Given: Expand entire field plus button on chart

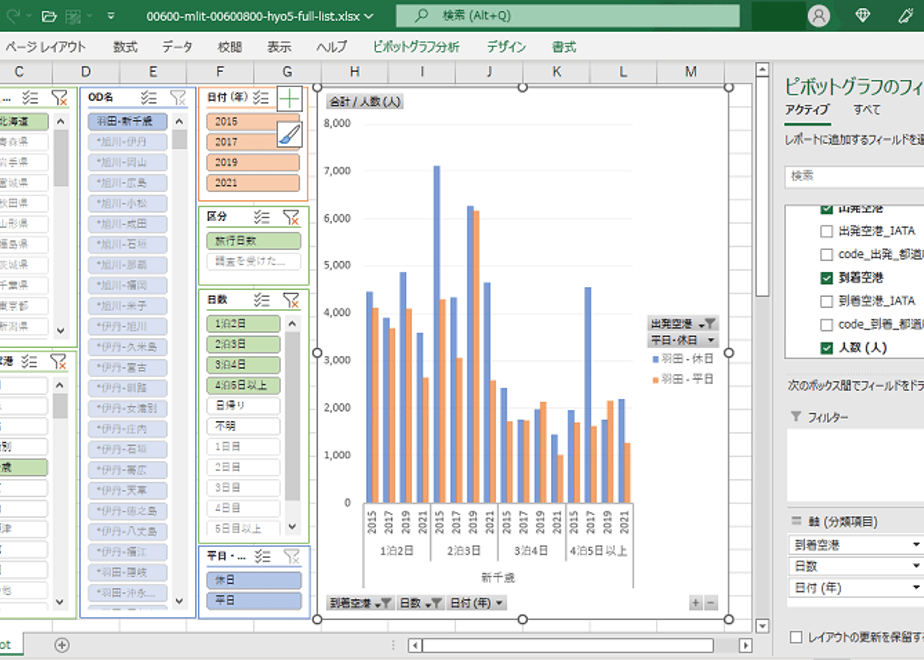Looking at the screenshot, I should click(x=696, y=603).
